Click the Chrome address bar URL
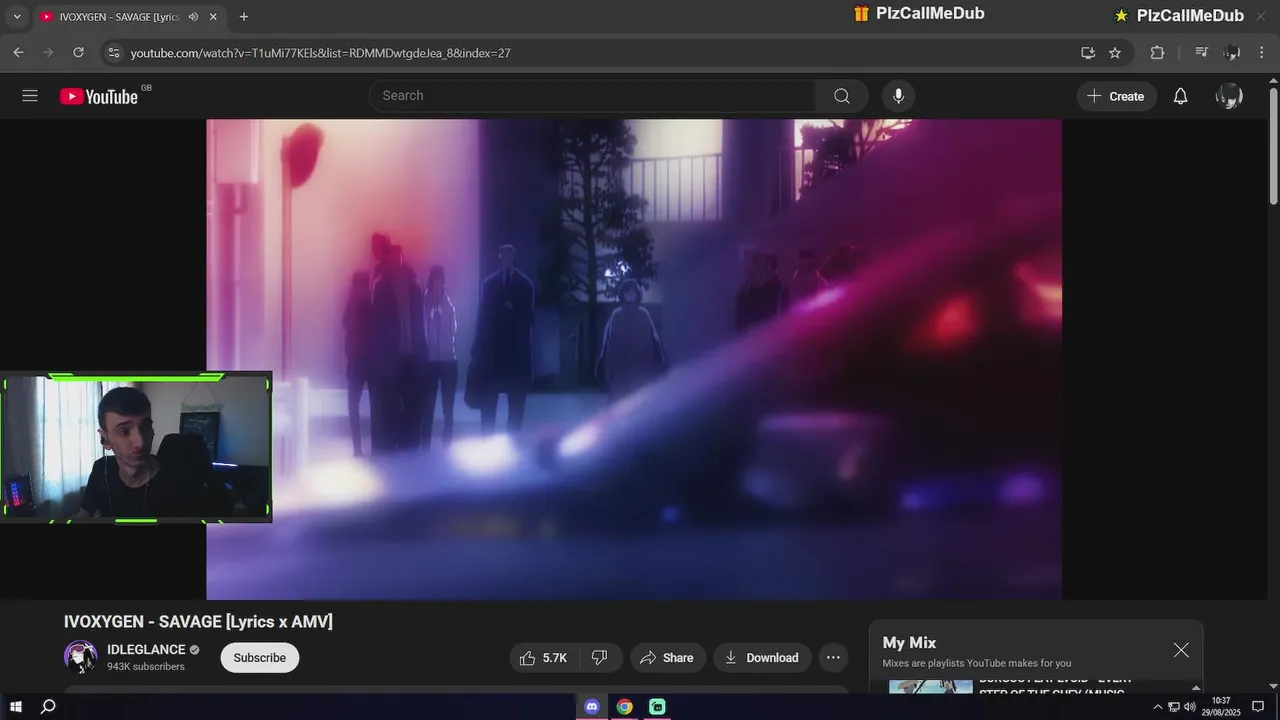1280x720 pixels. (x=320, y=53)
